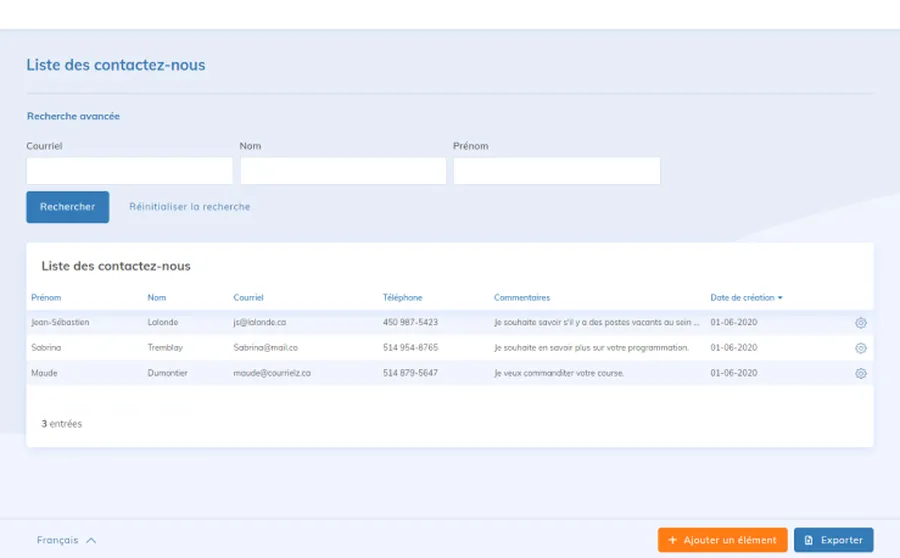Click the Ajouter un élément button

(x=722, y=540)
